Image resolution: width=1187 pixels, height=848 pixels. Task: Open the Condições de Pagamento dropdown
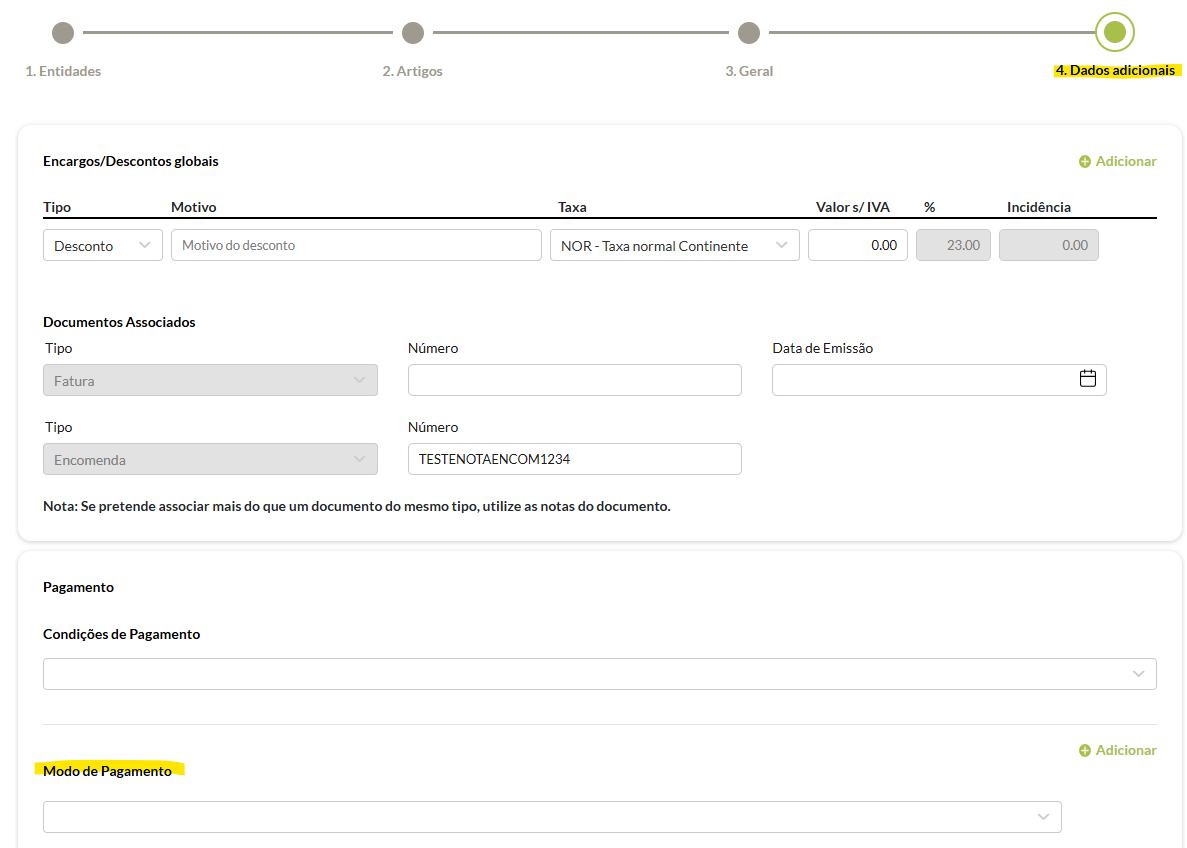pos(599,674)
